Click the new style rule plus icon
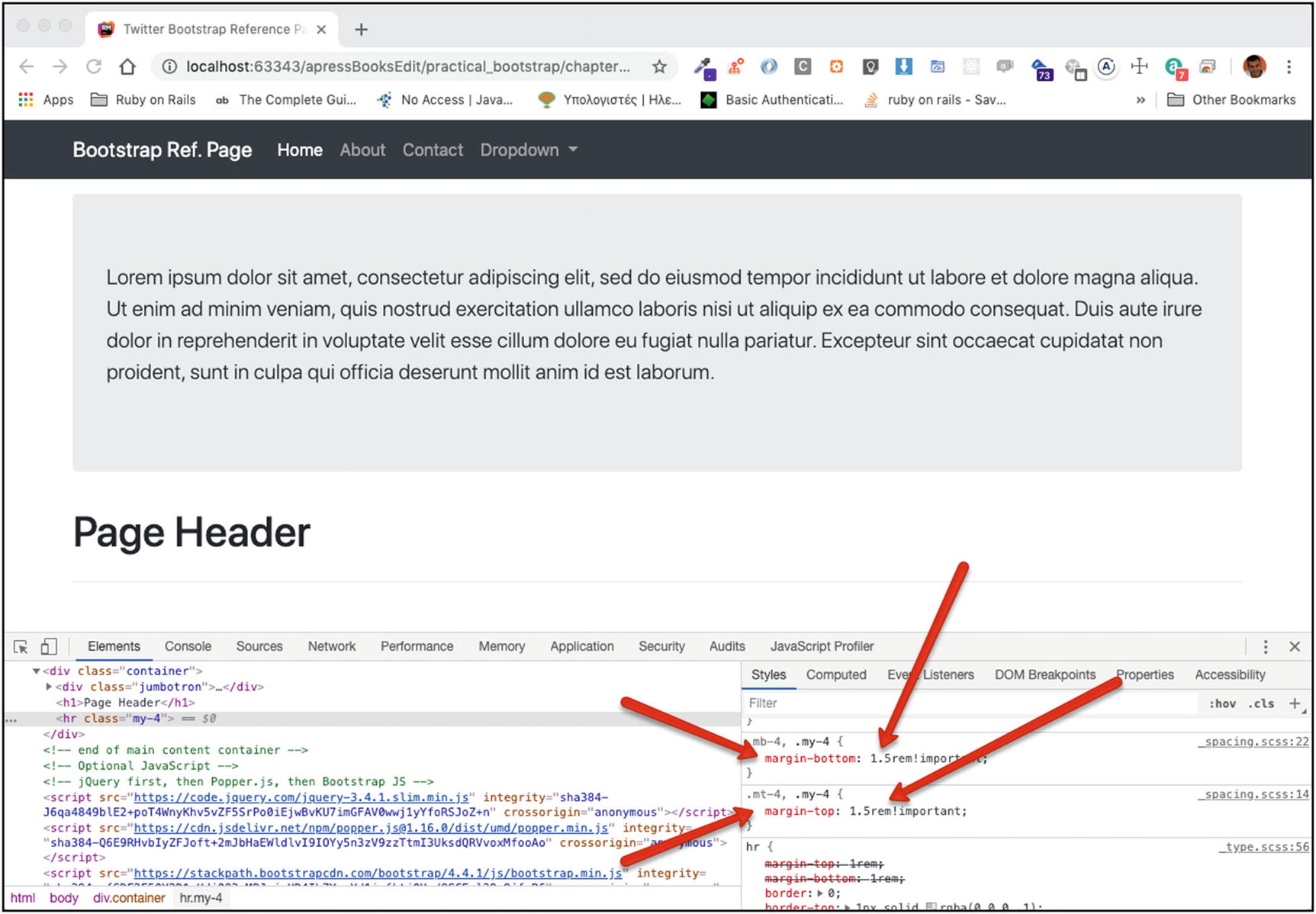Screen dimensions: 1316x914 [x=1295, y=703]
